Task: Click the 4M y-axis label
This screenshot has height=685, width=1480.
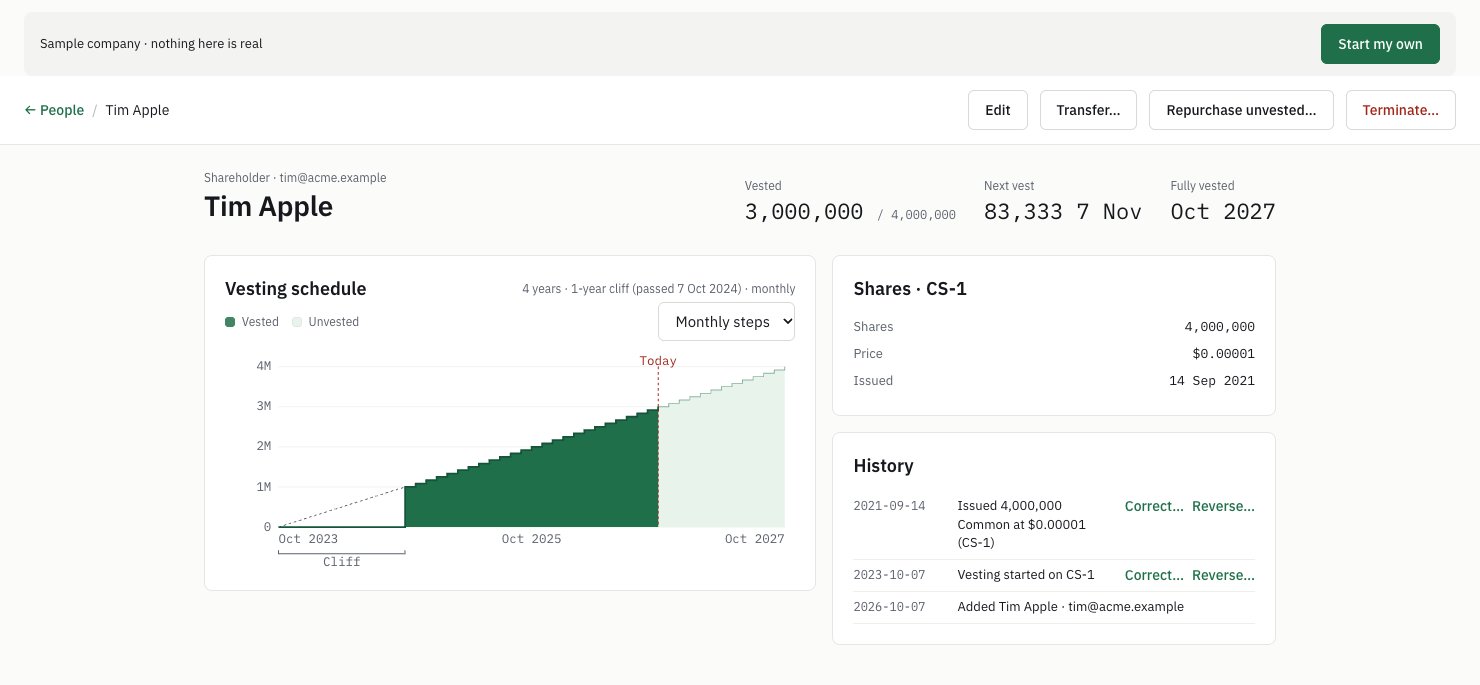Action: pyautogui.click(x=263, y=366)
